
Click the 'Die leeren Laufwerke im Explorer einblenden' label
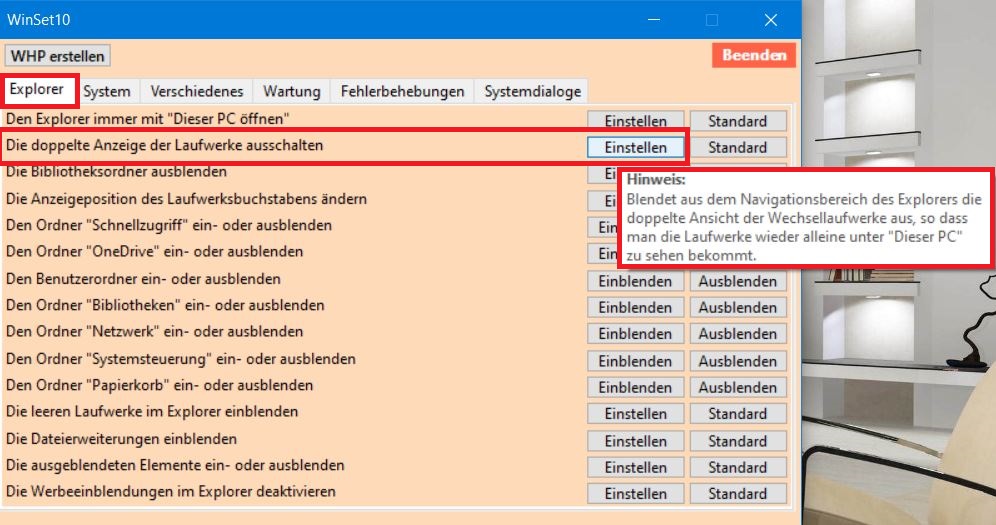[152, 411]
